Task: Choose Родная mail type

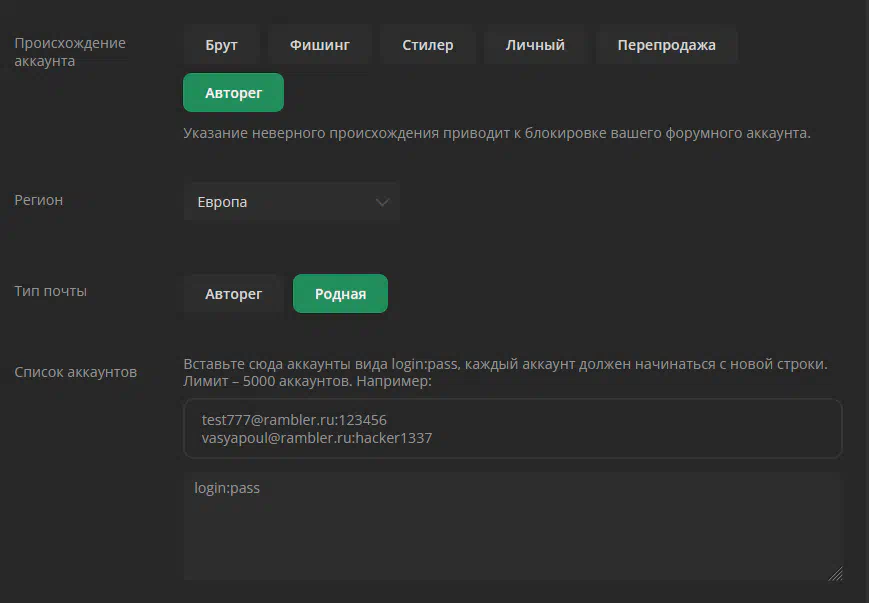Action: 340,294
